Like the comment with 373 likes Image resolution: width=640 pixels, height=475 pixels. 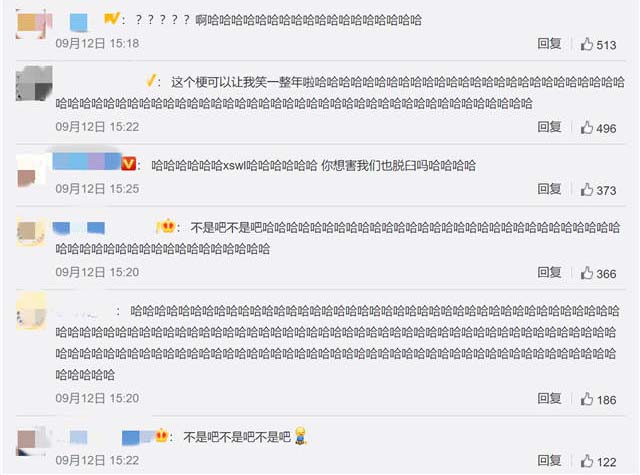[587, 189]
